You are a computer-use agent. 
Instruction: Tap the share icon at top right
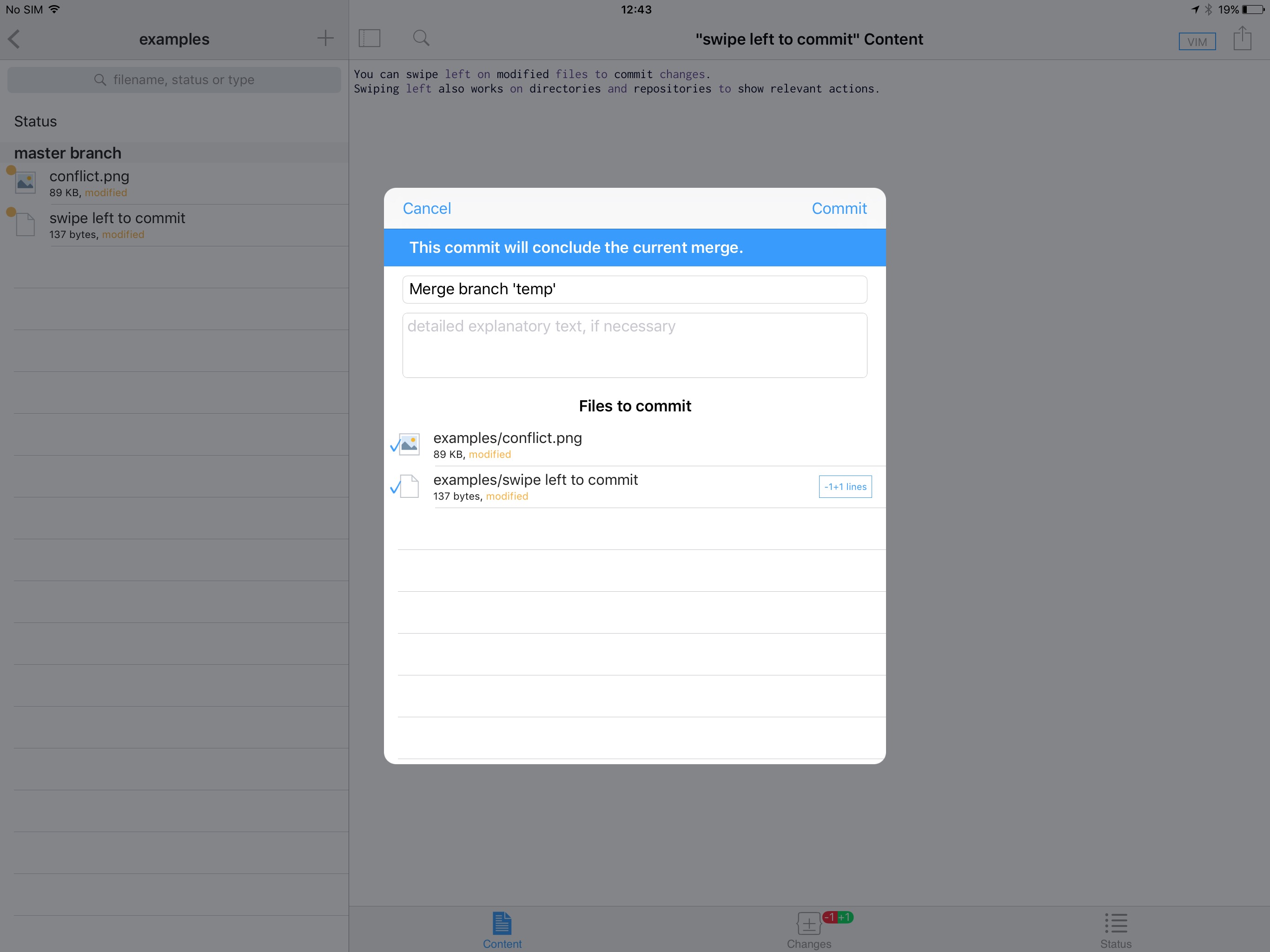(x=1242, y=38)
